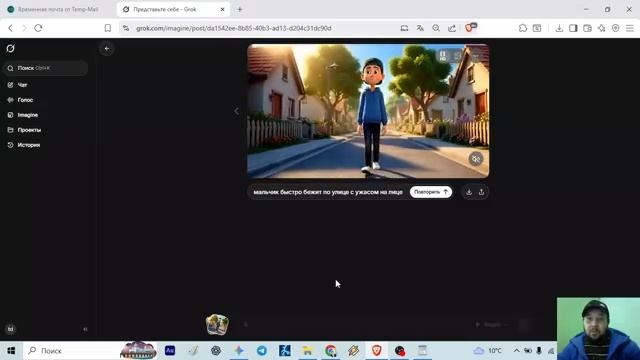
Task: Open the weather widget showing 10°C
Action: pos(487,351)
